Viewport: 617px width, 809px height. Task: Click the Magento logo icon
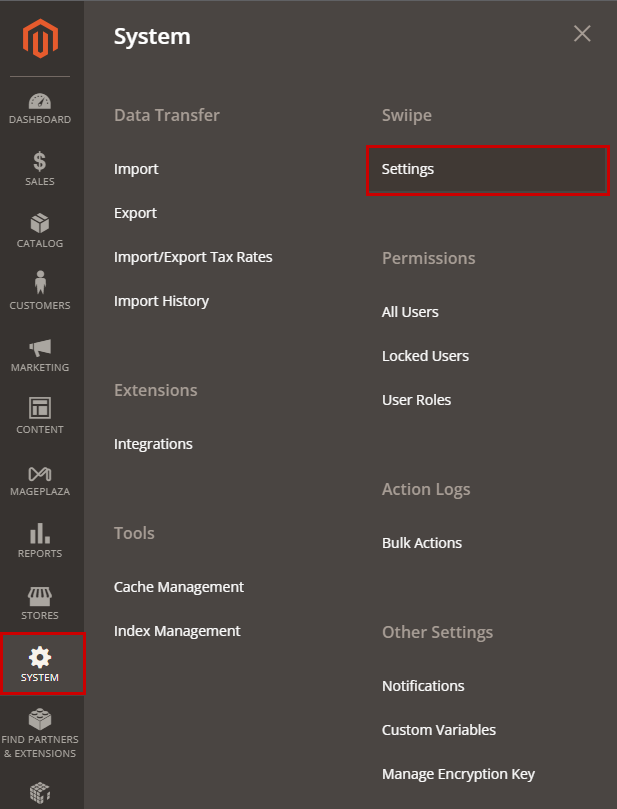[41, 39]
